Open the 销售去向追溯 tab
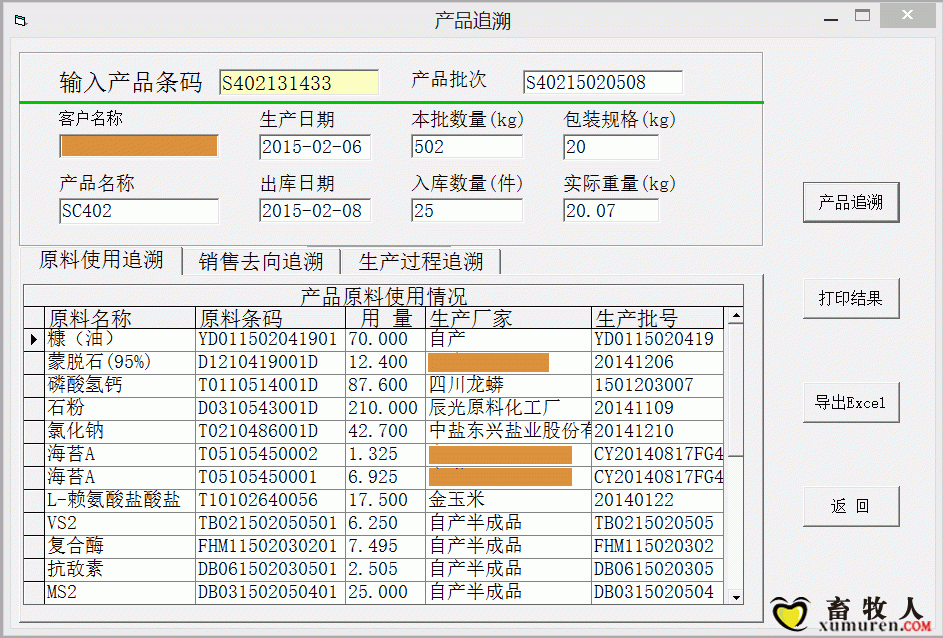The height and width of the screenshot is (638, 943). coord(261,262)
